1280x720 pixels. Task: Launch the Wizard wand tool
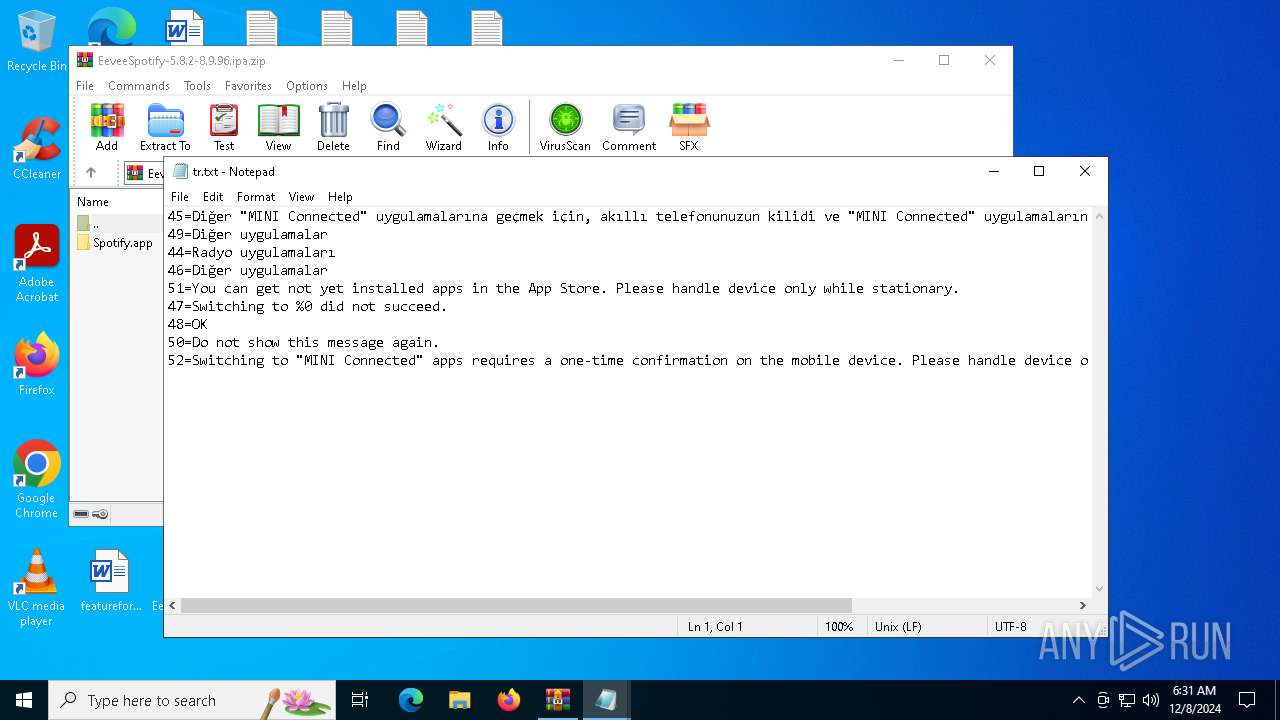pos(443,127)
